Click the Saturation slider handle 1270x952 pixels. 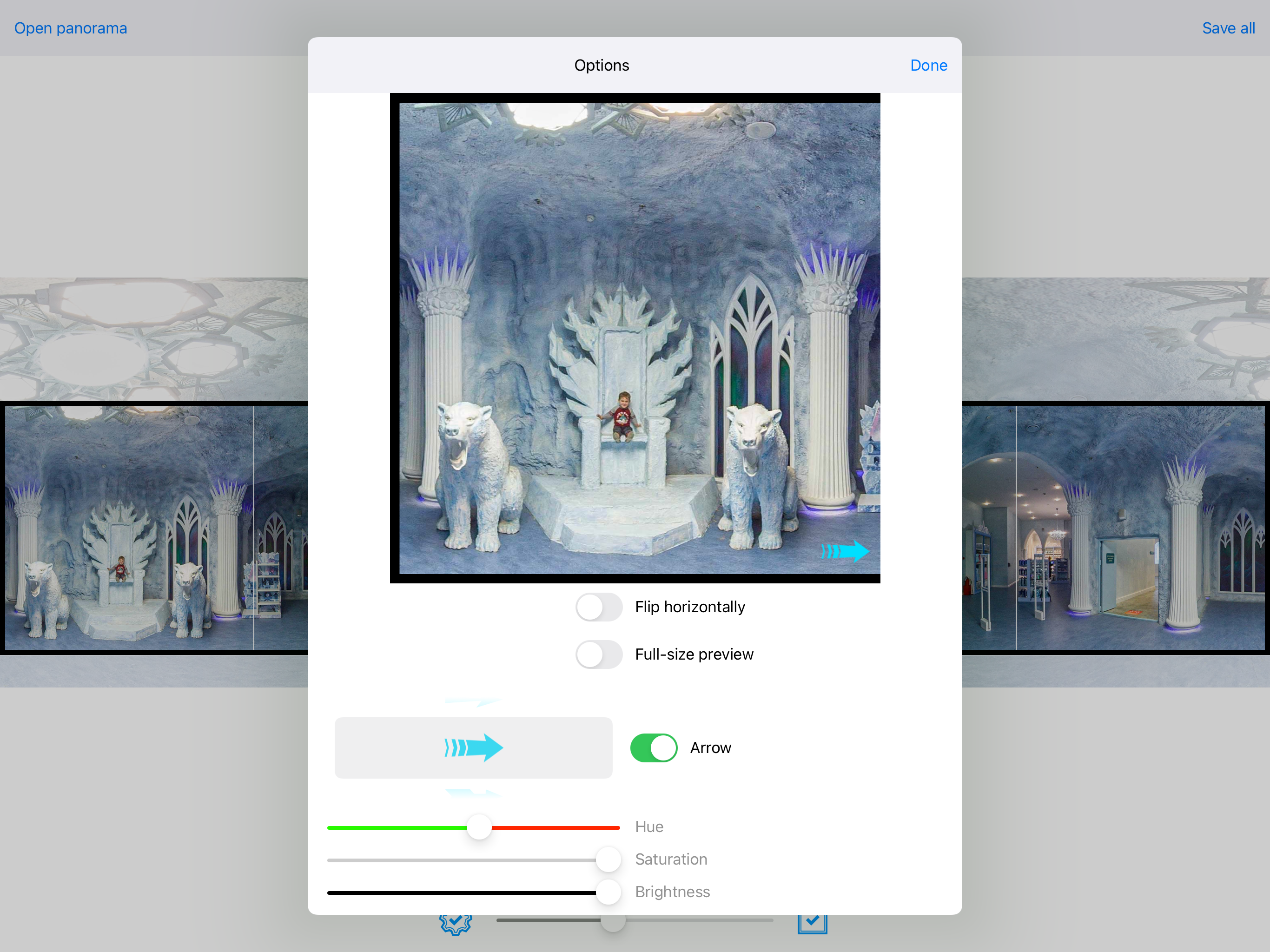coord(608,859)
